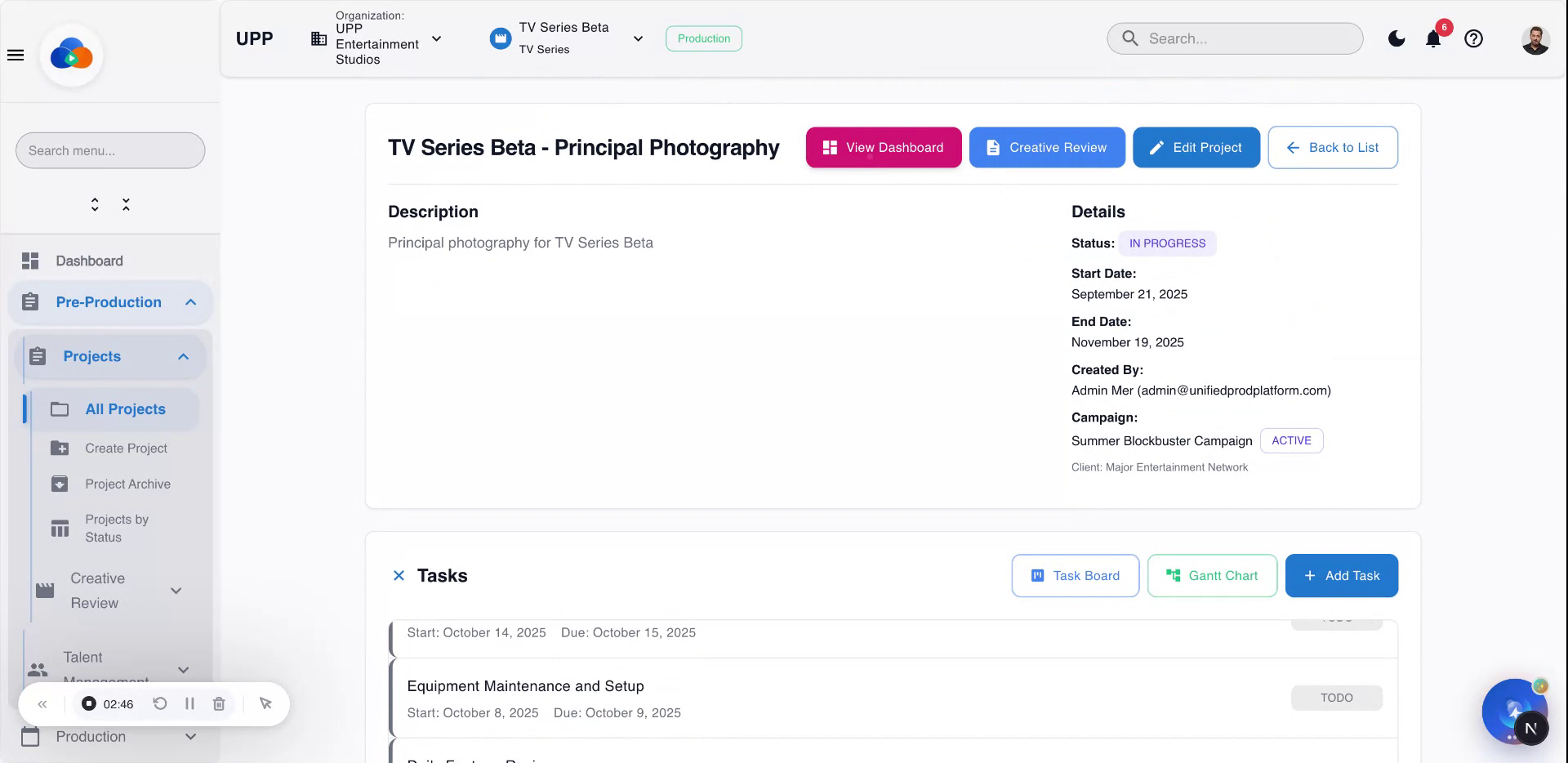1568x763 pixels.
Task: Expand the UPP Entertainment Studios organization dropdown
Action: [438, 38]
